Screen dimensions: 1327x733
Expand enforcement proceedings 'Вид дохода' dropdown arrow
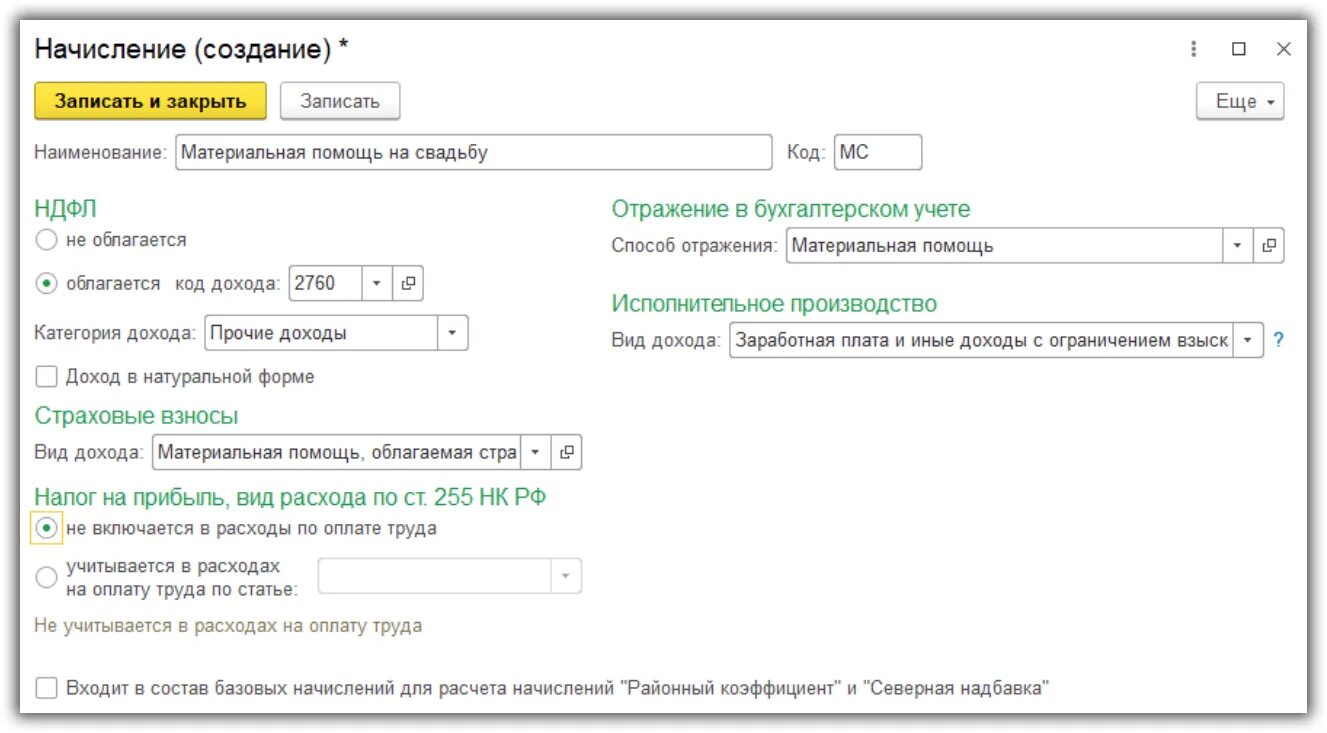pos(1248,340)
